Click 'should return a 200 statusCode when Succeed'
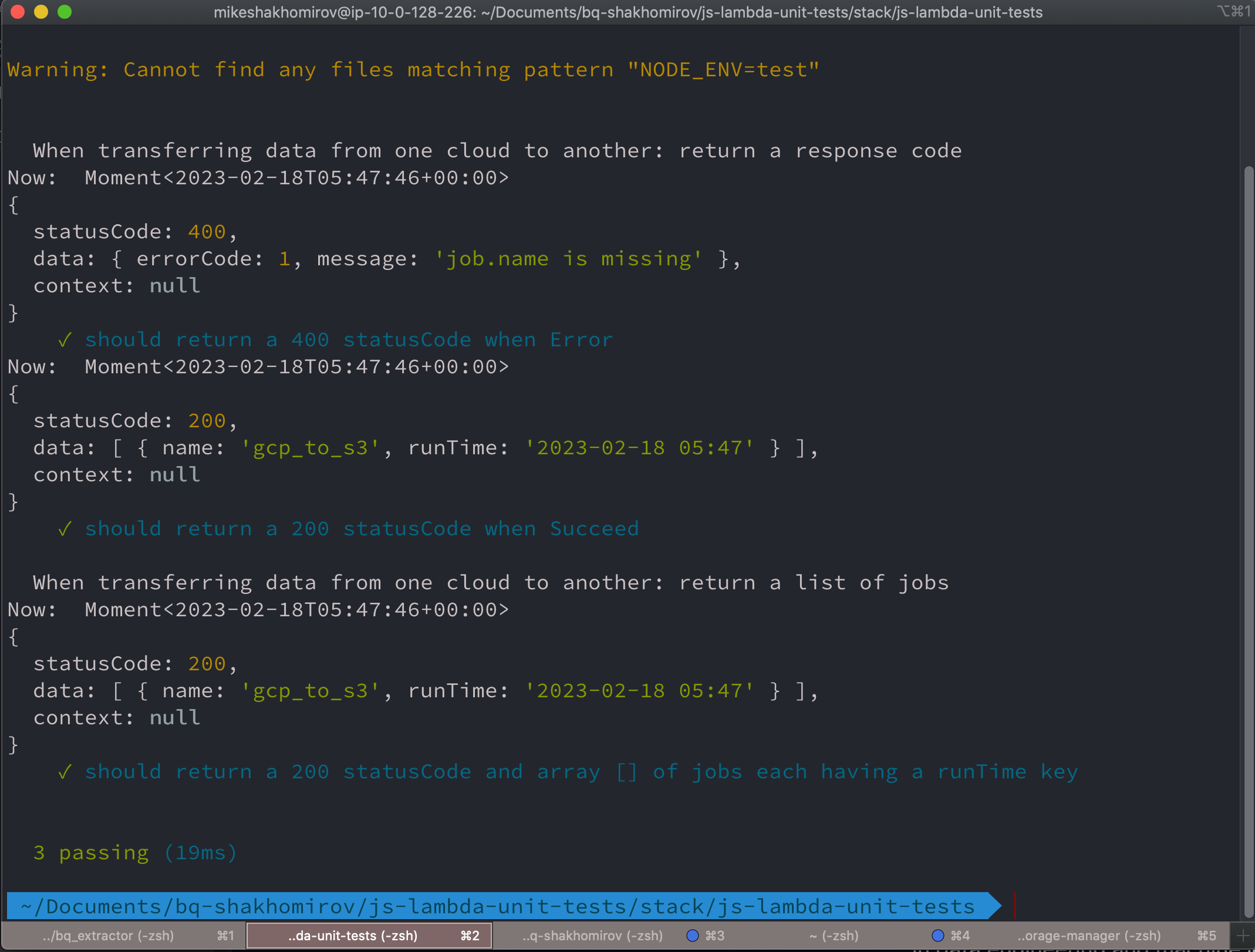1255x952 pixels. pos(362,528)
